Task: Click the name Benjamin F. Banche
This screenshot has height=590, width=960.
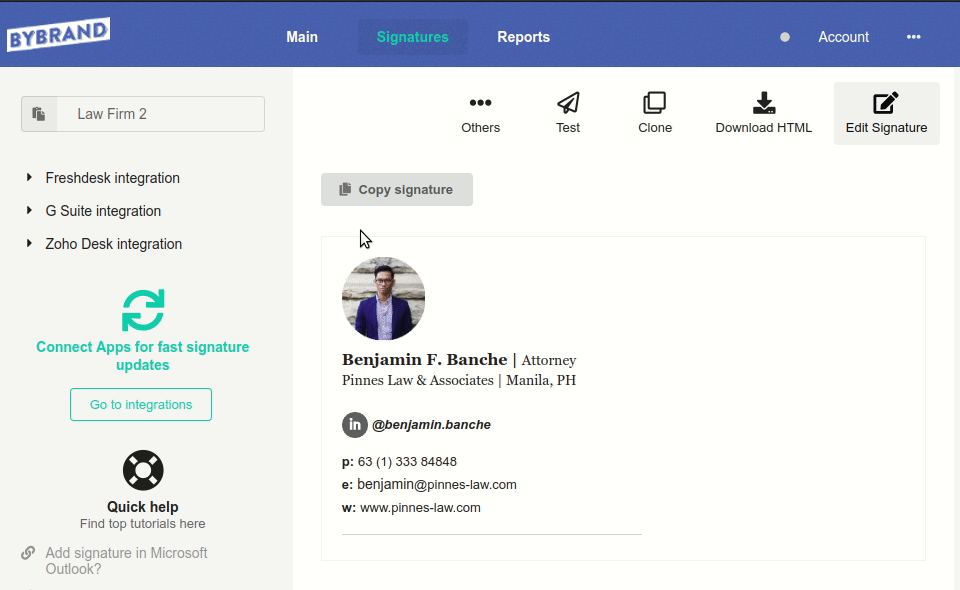Action: click(x=424, y=360)
